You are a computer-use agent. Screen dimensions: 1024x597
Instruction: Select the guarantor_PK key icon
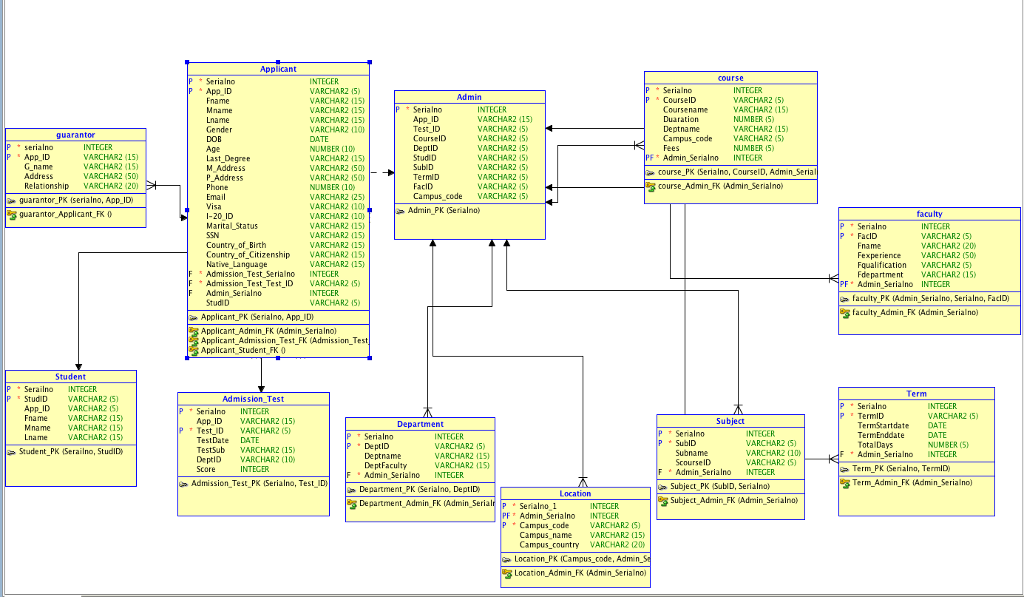click(x=14, y=201)
